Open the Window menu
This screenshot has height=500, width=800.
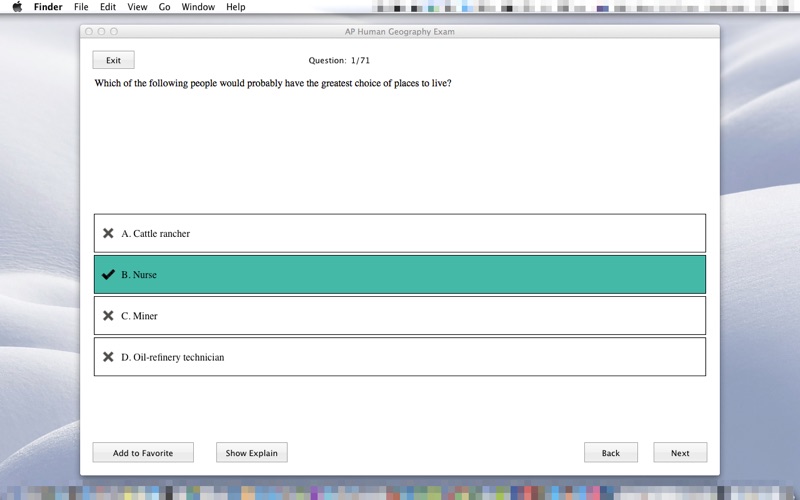[x=198, y=7]
